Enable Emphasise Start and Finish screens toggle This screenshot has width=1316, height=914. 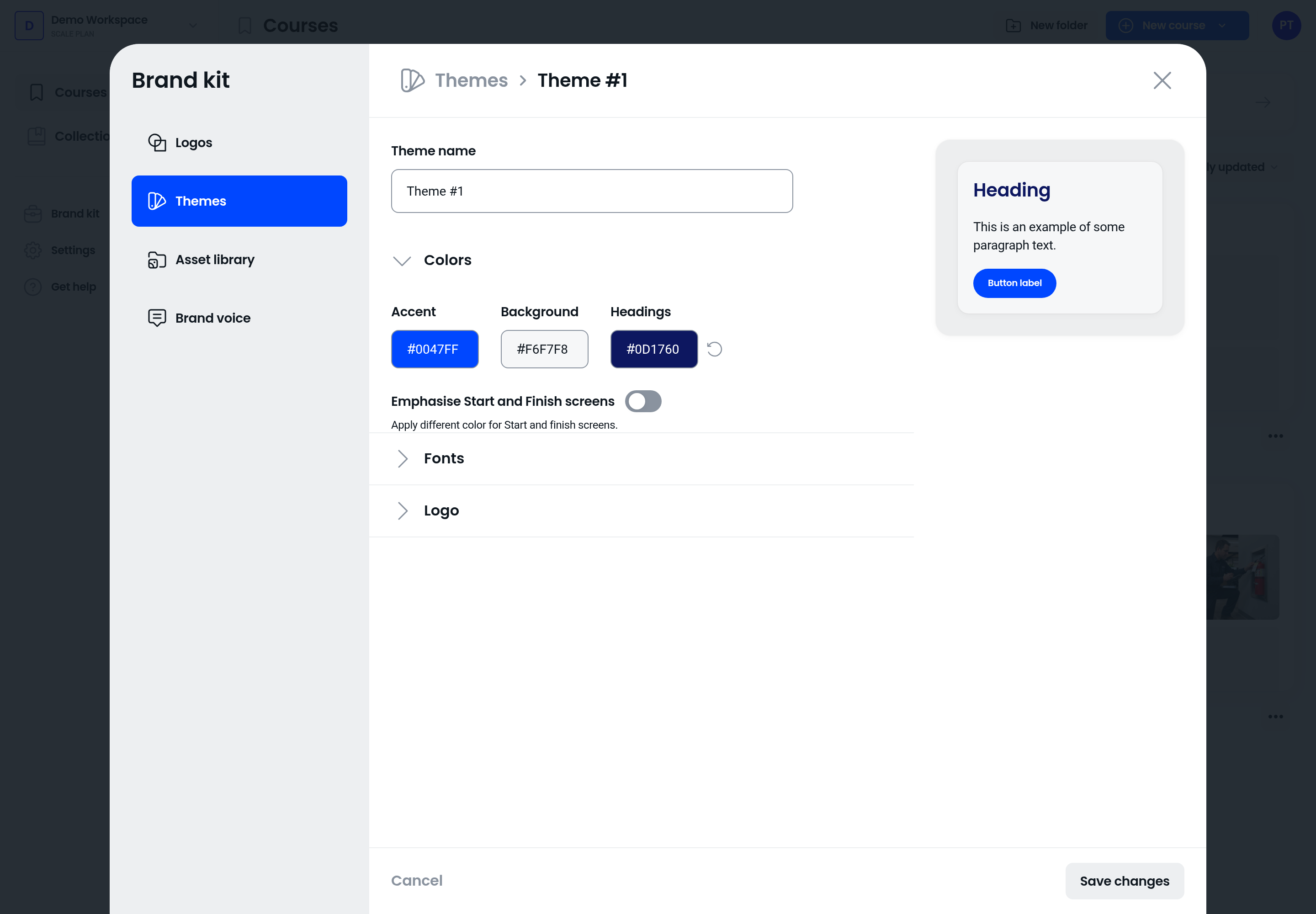point(642,401)
